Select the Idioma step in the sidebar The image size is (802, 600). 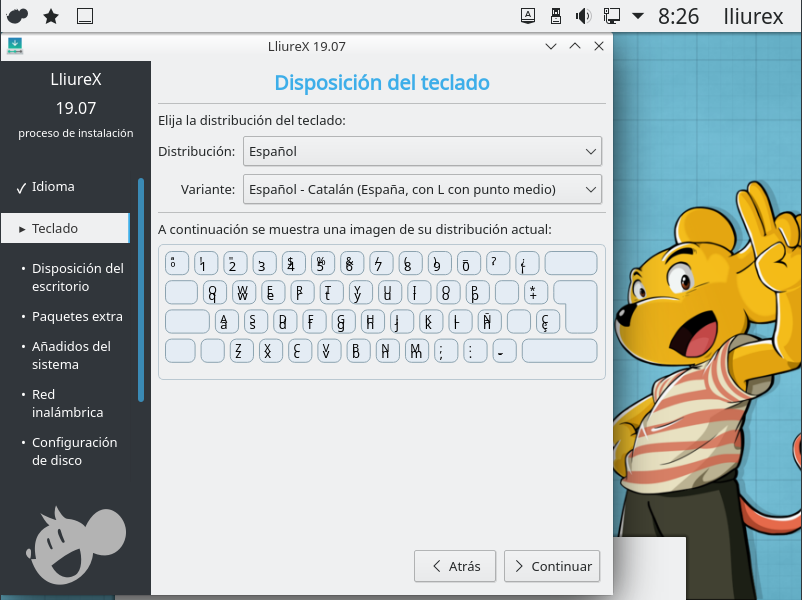(x=53, y=187)
